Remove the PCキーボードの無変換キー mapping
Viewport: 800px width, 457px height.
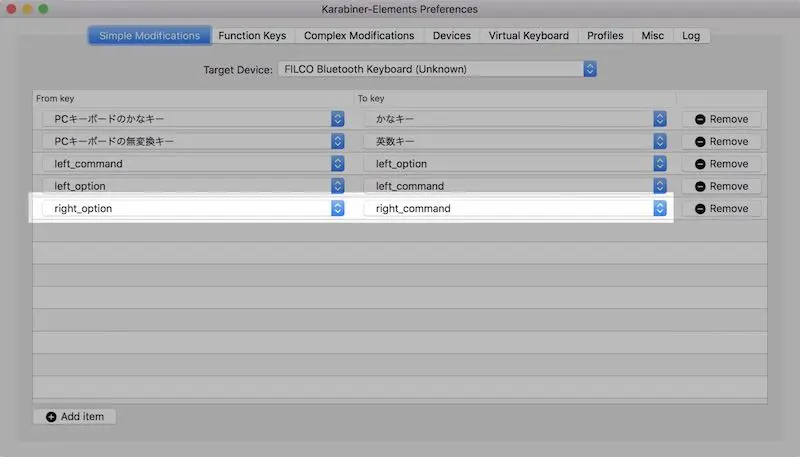coord(721,141)
